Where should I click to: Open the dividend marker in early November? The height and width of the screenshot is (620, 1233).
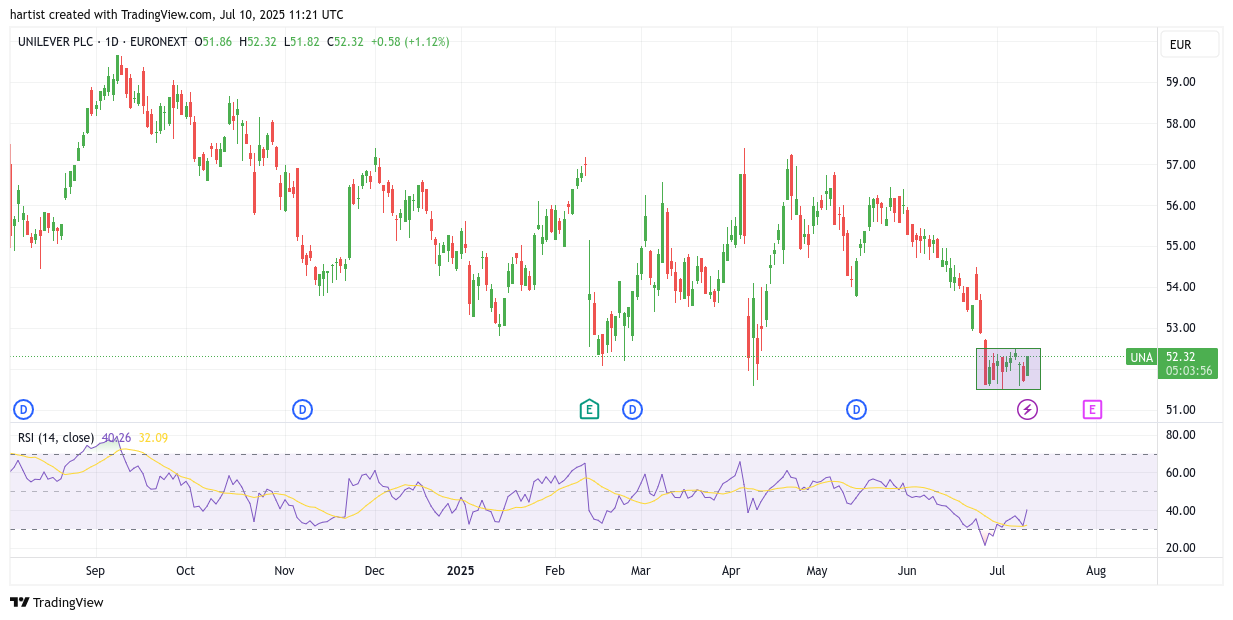[302, 409]
